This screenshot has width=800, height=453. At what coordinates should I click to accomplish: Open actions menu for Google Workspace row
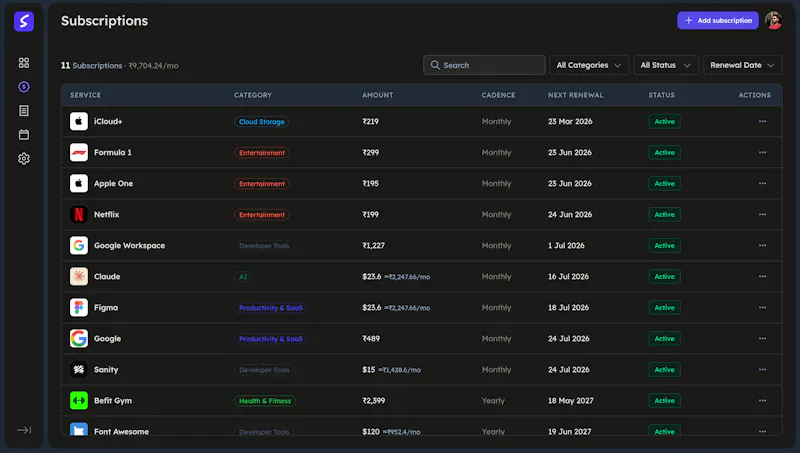tap(762, 245)
